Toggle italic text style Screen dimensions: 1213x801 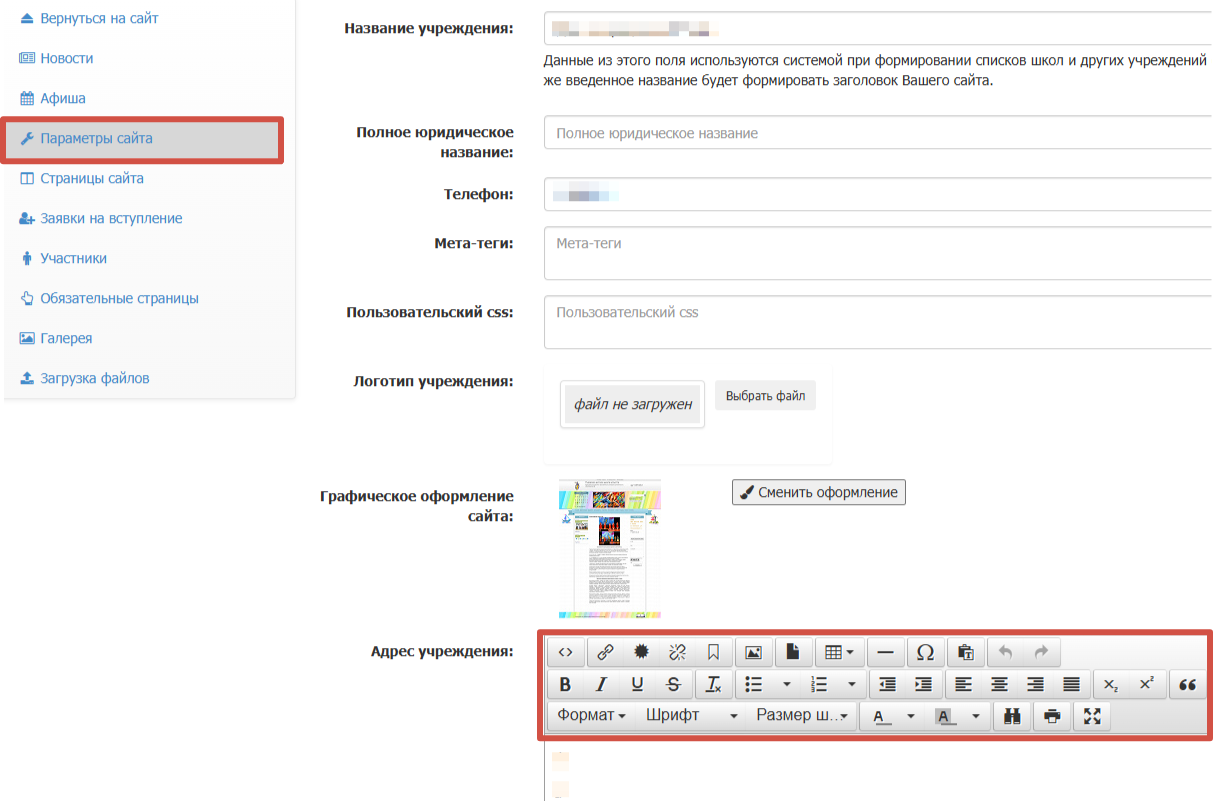click(601, 685)
